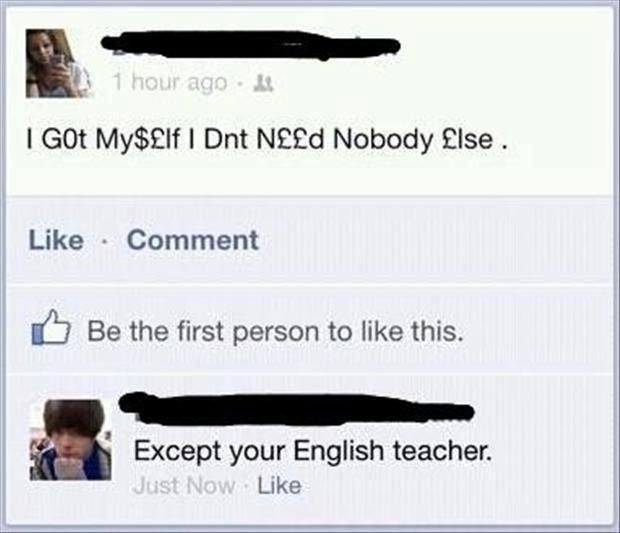Click the 'Just Now' comment timestamp

[x=184, y=486]
